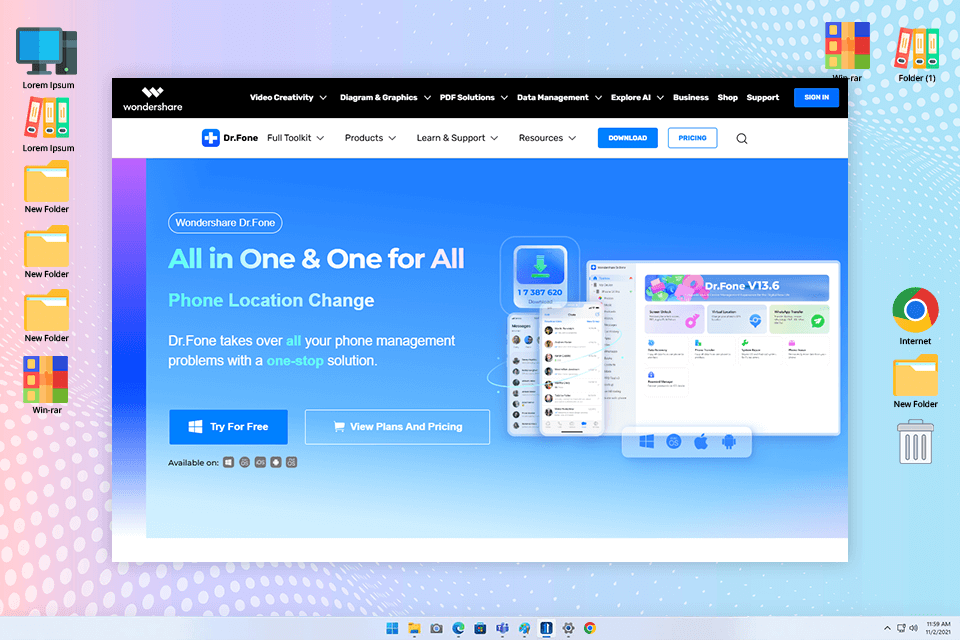Click the SIGN IN button
Viewport: 960px width, 640px height.
coord(816,97)
